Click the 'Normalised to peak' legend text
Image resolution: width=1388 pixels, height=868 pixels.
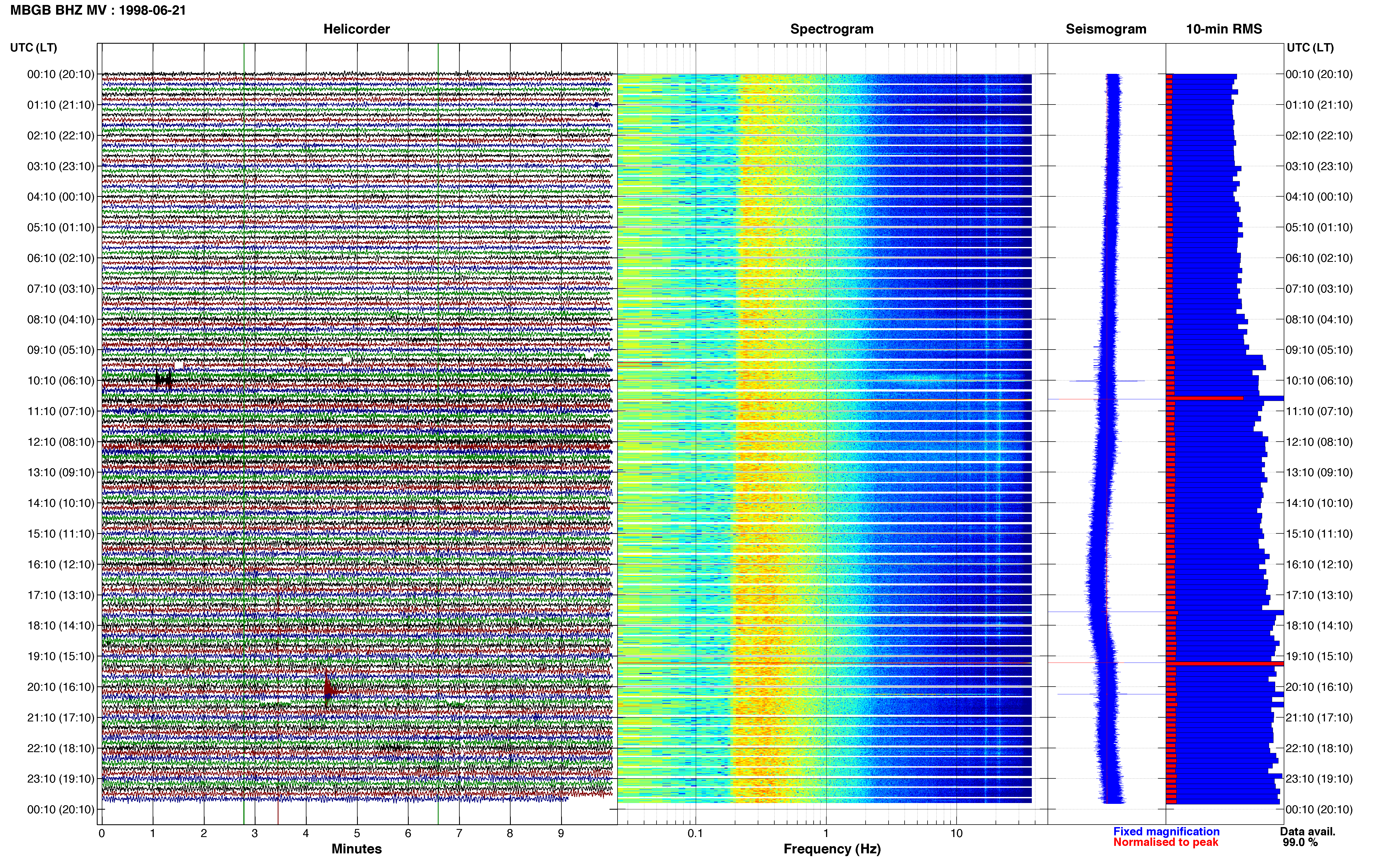pyautogui.click(x=1165, y=843)
